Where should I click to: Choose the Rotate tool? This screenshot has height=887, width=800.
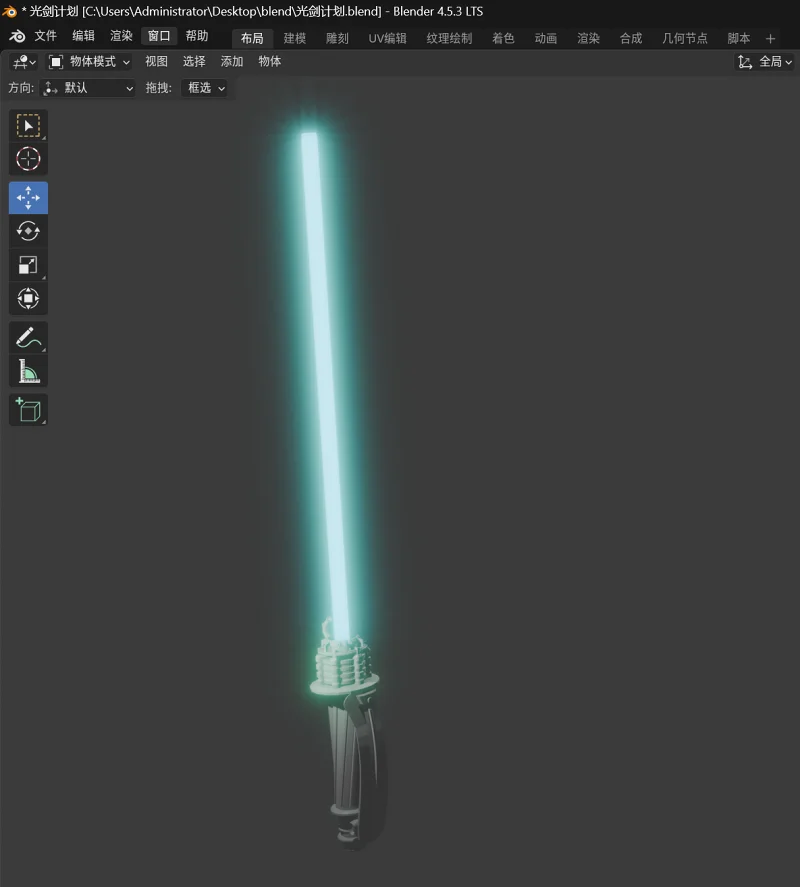pos(28,231)
